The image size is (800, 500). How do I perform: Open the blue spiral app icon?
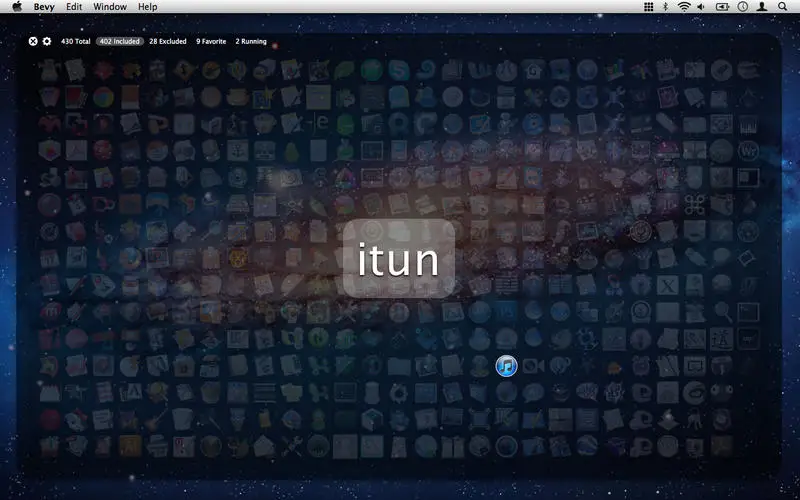click(426, 70)
